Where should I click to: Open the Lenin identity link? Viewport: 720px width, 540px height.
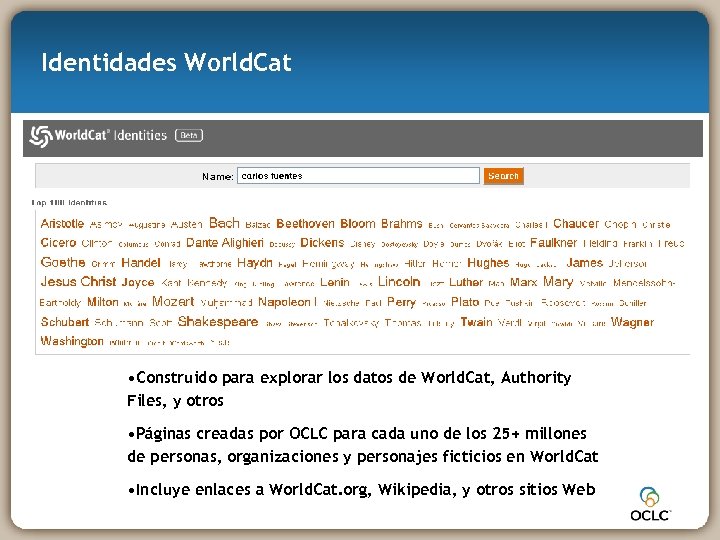click(x=335, y=282)
